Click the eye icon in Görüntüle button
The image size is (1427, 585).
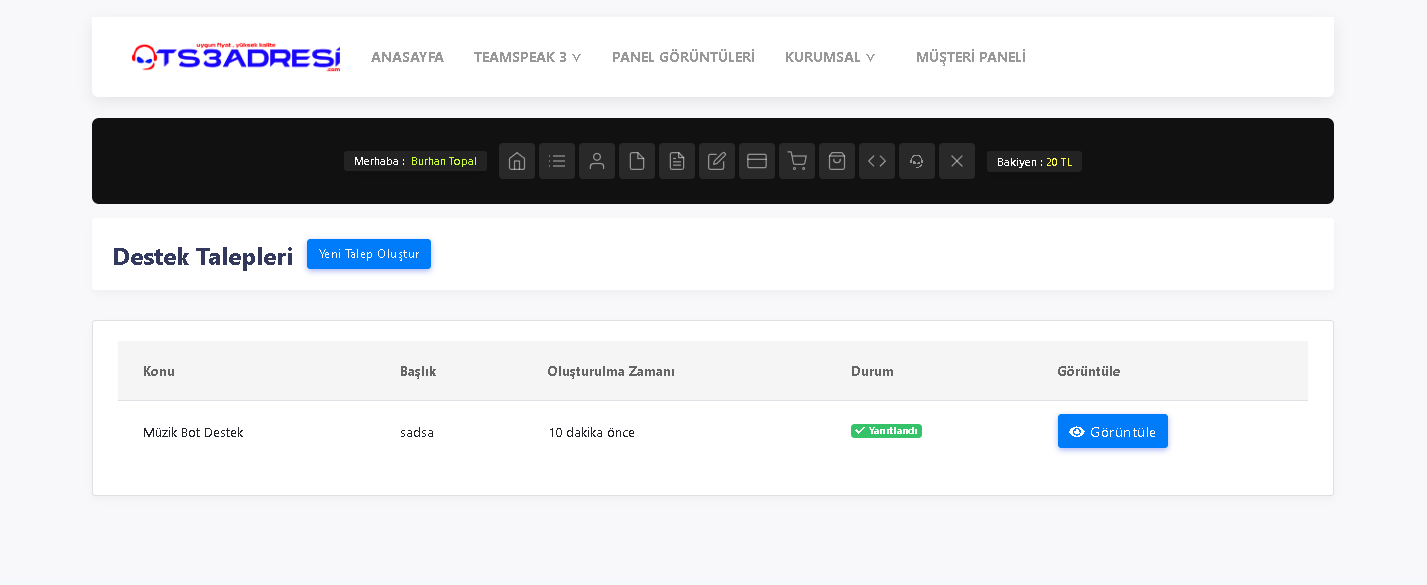coord(1077,432)
